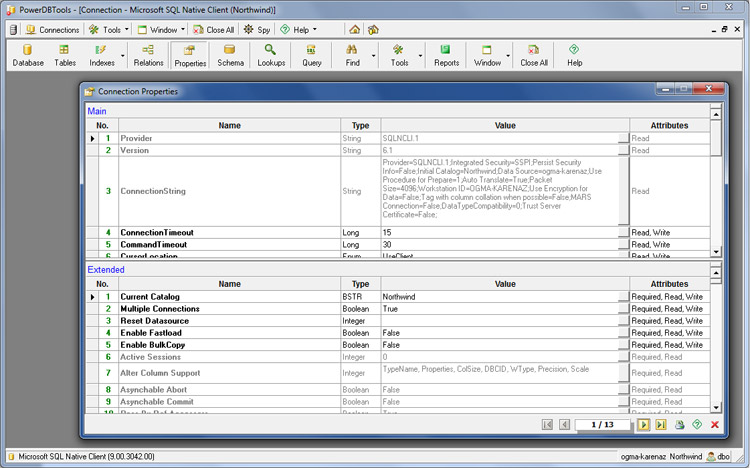
Task: Open Relations view from toolbar
Action: (148, 55)
